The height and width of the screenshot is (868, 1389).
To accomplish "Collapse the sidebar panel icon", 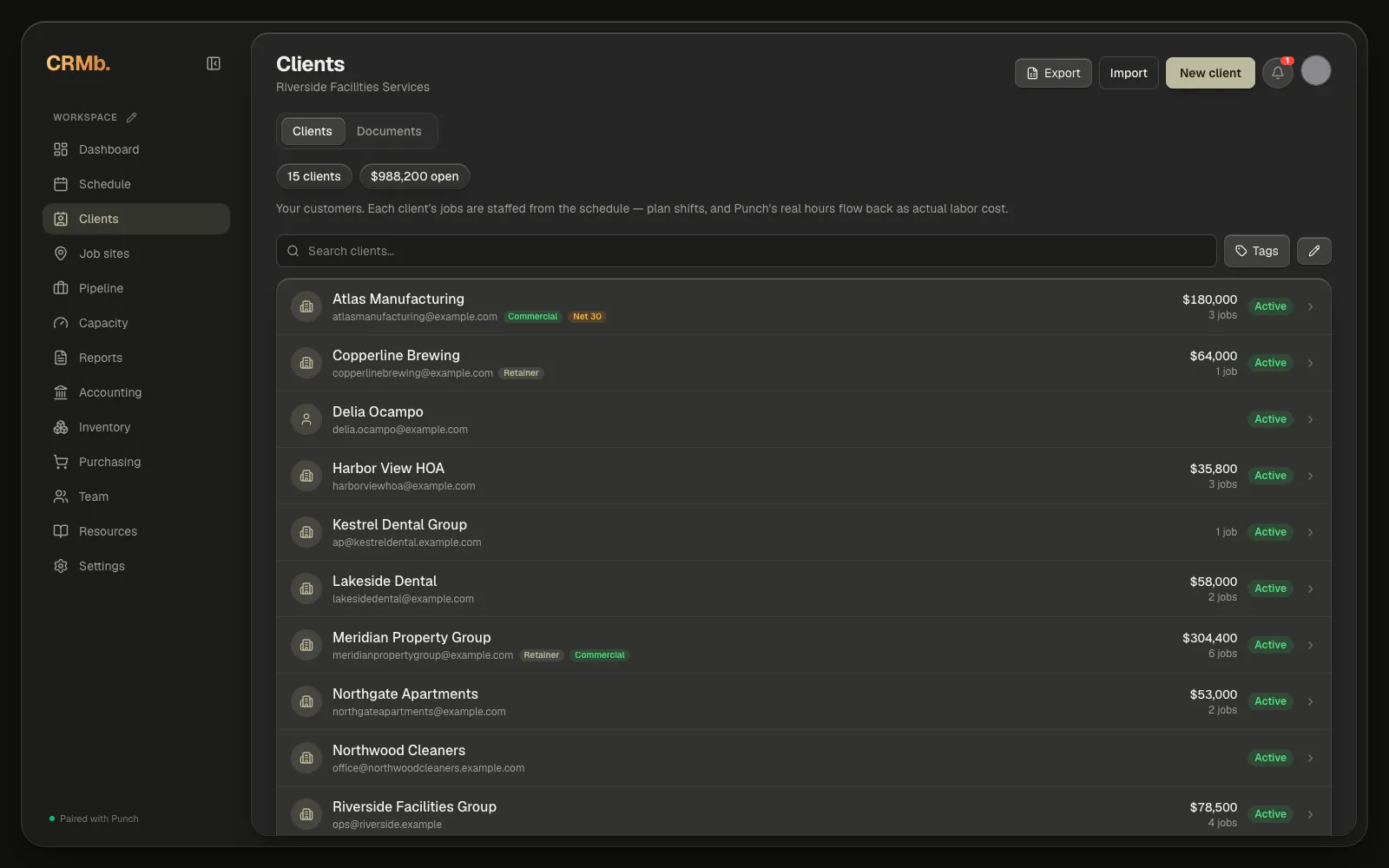I will pyautogui.click(x=214, y=63).
